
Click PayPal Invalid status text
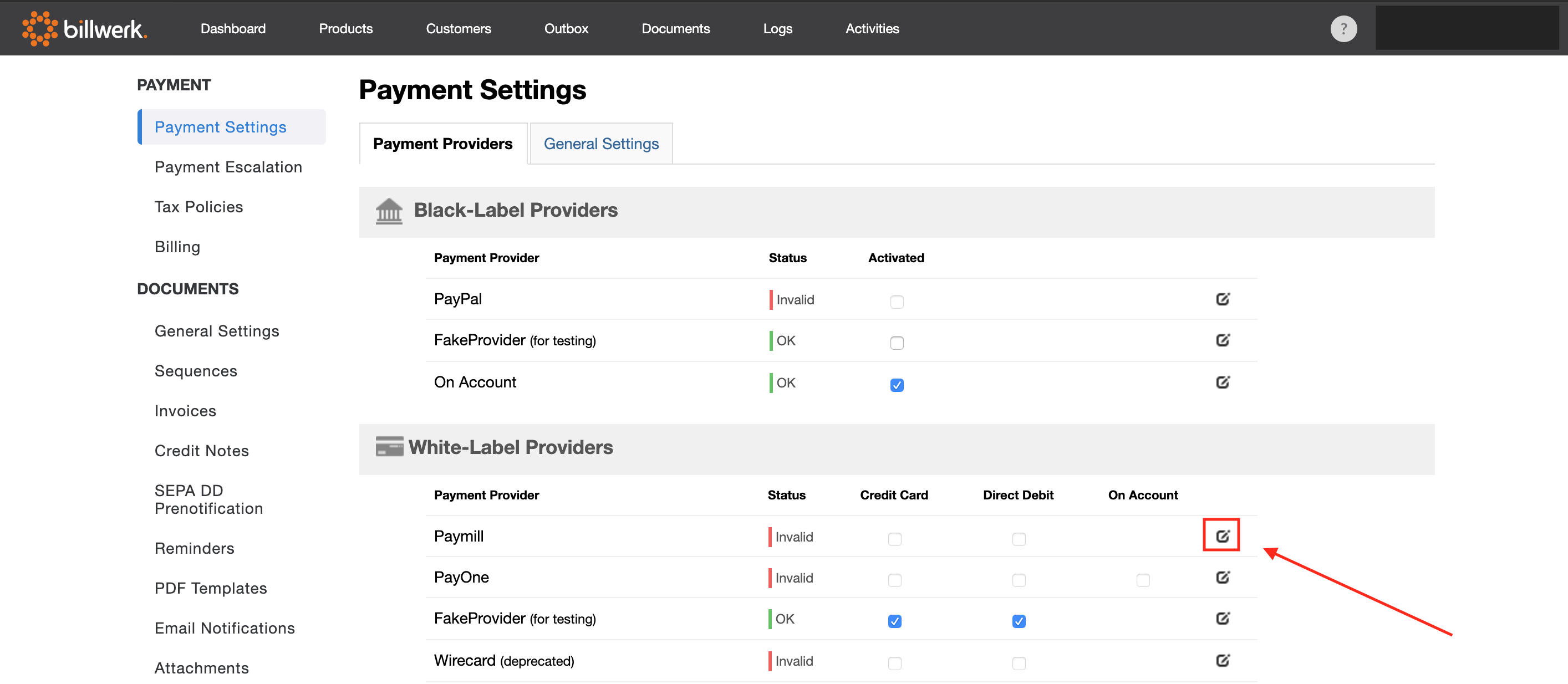[795, 299]
